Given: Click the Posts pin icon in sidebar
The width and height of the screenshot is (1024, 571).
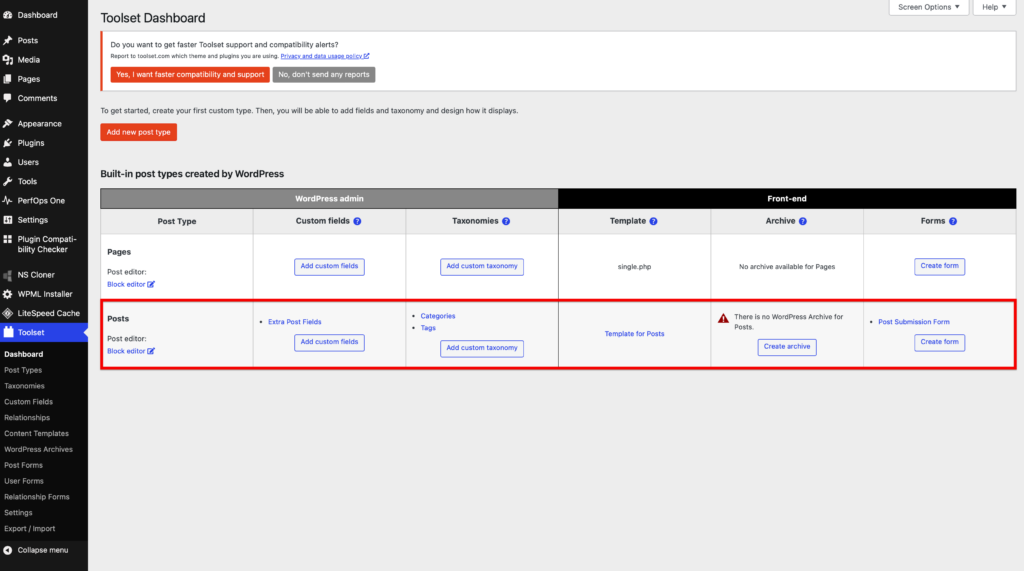Looking at the screenshot, I should 8,41.
